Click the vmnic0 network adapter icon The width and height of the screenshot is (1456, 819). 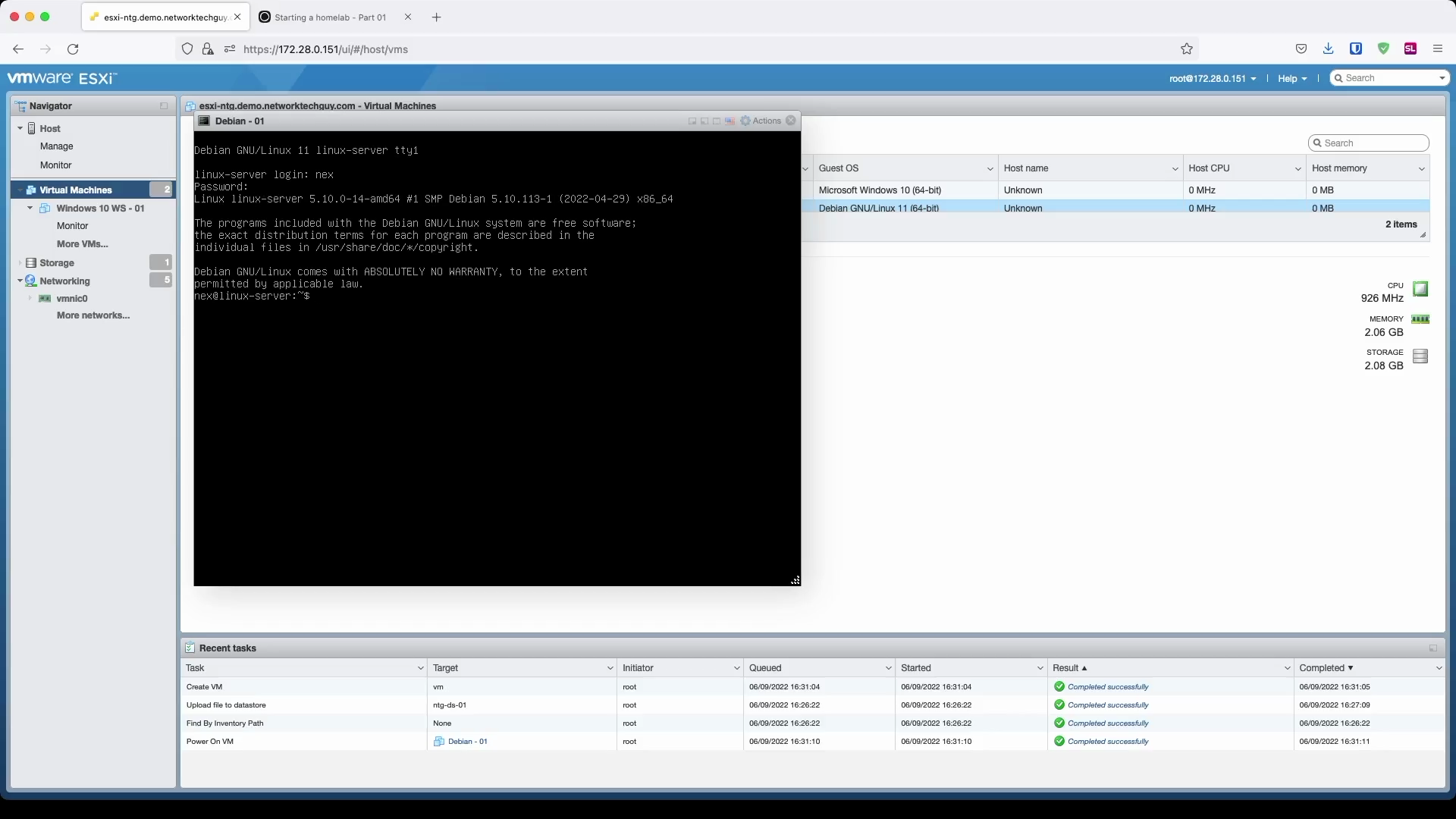coord(45,298)
